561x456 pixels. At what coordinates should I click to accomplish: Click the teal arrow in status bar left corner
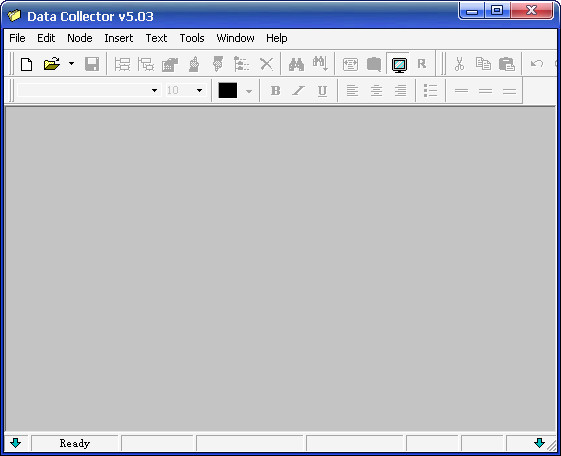coord(15,443)
